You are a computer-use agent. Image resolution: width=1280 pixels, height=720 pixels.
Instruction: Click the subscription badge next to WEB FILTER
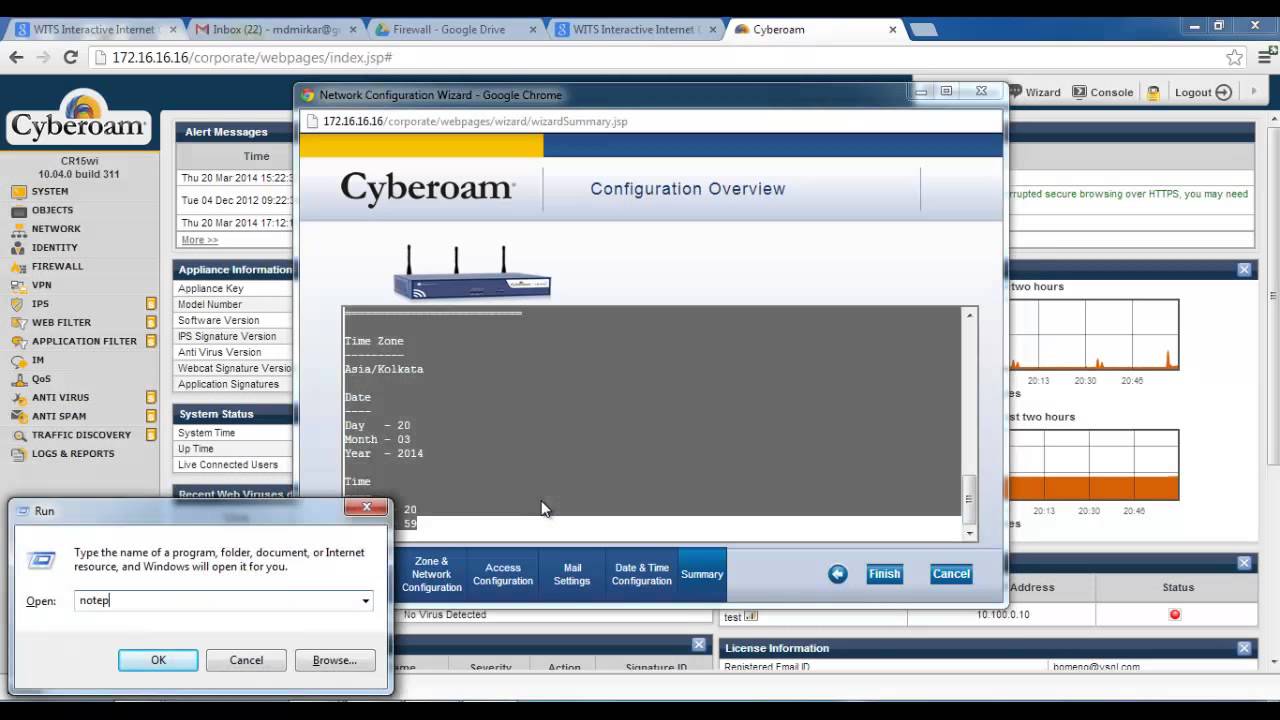coord(151,322)
